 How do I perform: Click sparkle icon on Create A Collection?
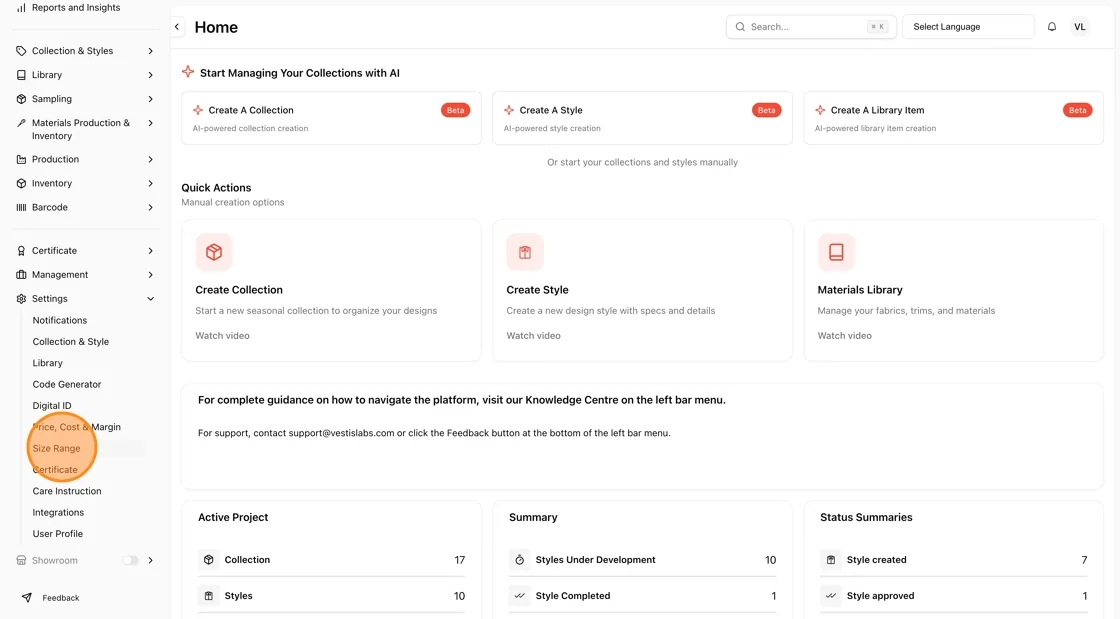(x=198, y=110)
